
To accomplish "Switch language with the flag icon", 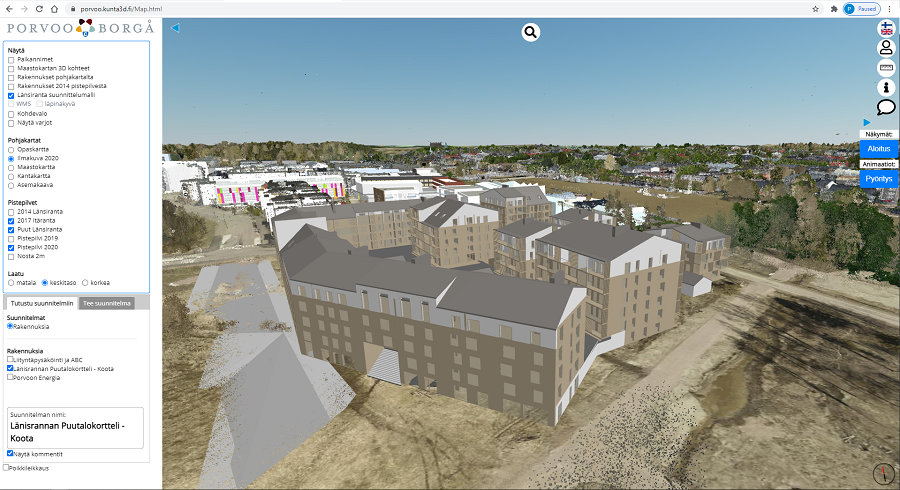I will point(886,28).
